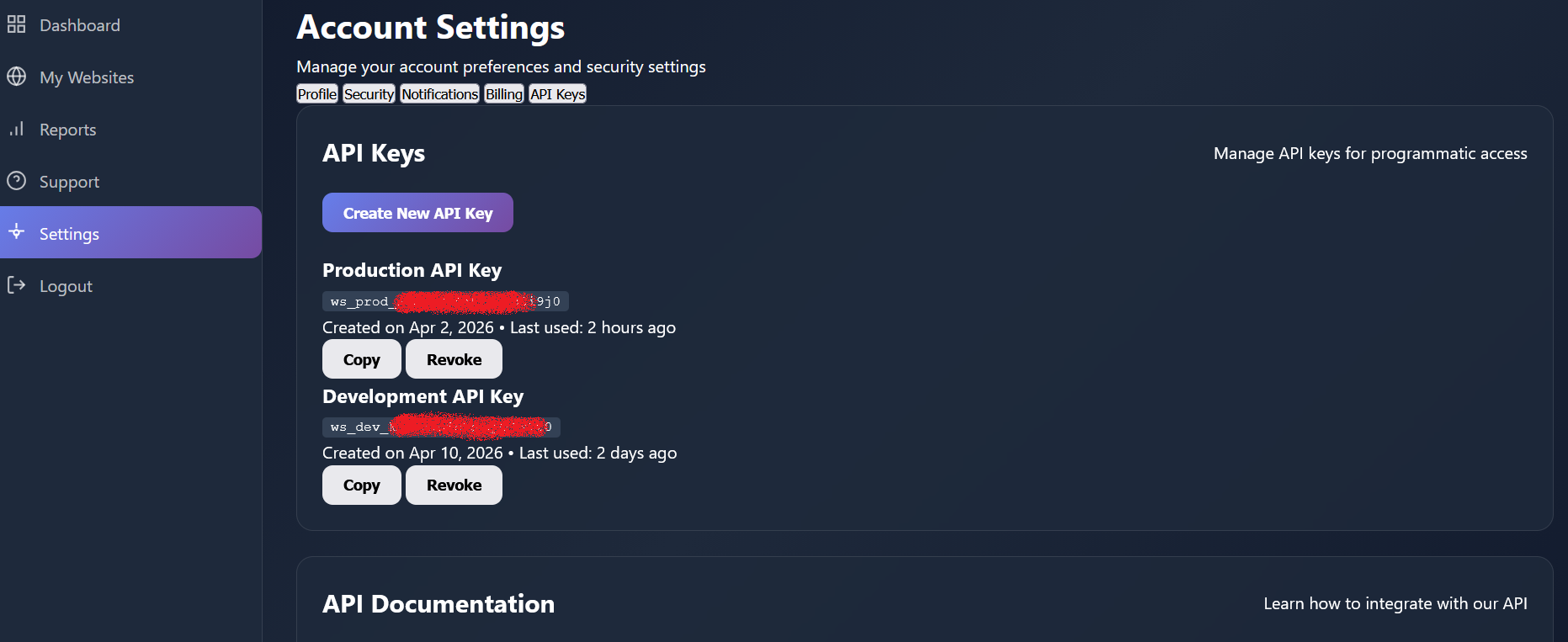Copy the Production API key

pyautogui.click(x=361, y=359)
